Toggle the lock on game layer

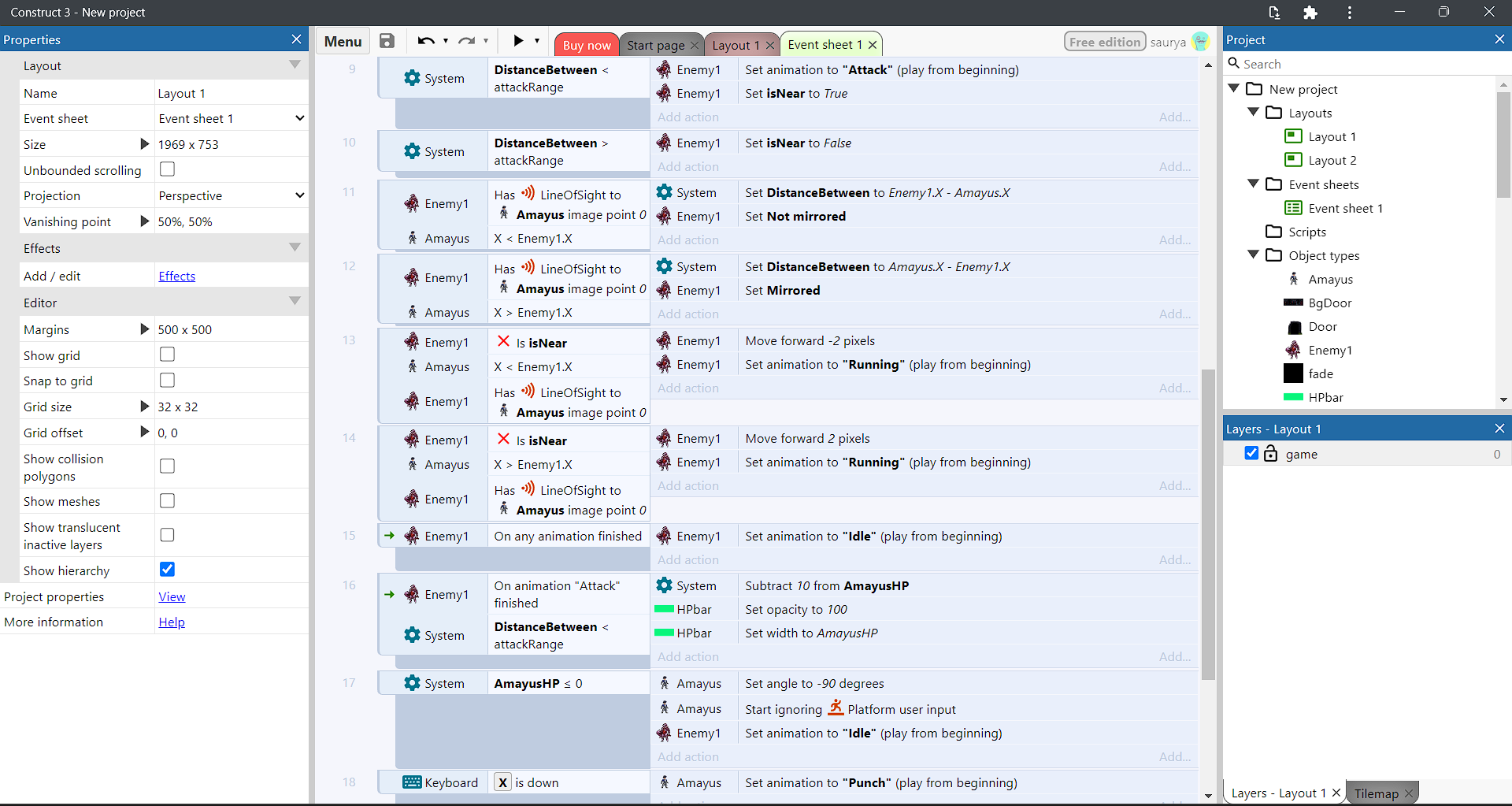[1270, 453]
